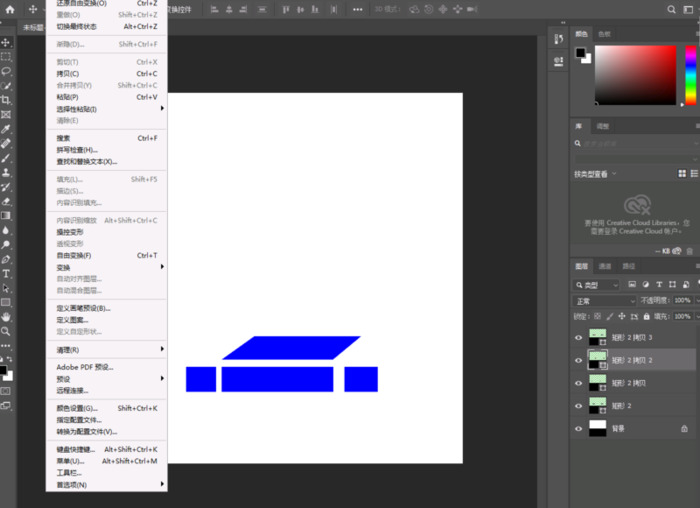
Task: Click 定义画笔预设(B)... menu entry
Action: click(83, 308)
